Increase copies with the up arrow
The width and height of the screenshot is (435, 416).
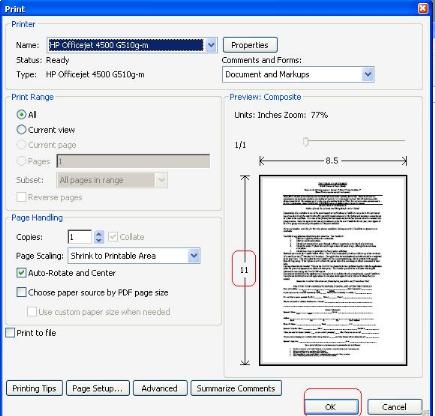coord(99,234)
